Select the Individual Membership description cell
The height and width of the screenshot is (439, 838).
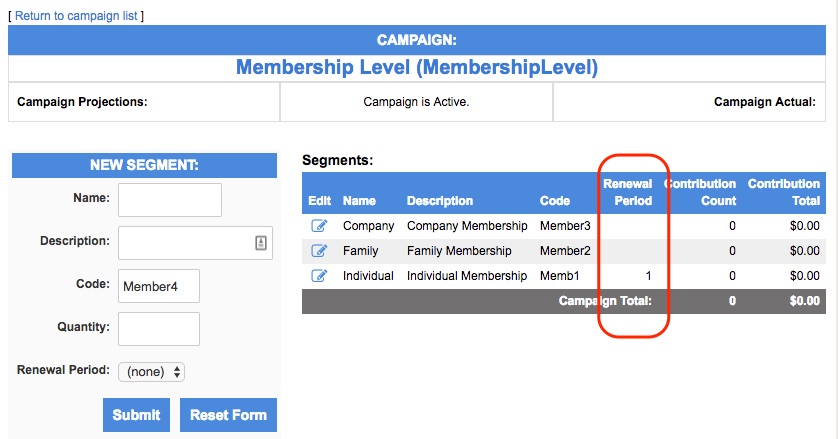[467, 276]
